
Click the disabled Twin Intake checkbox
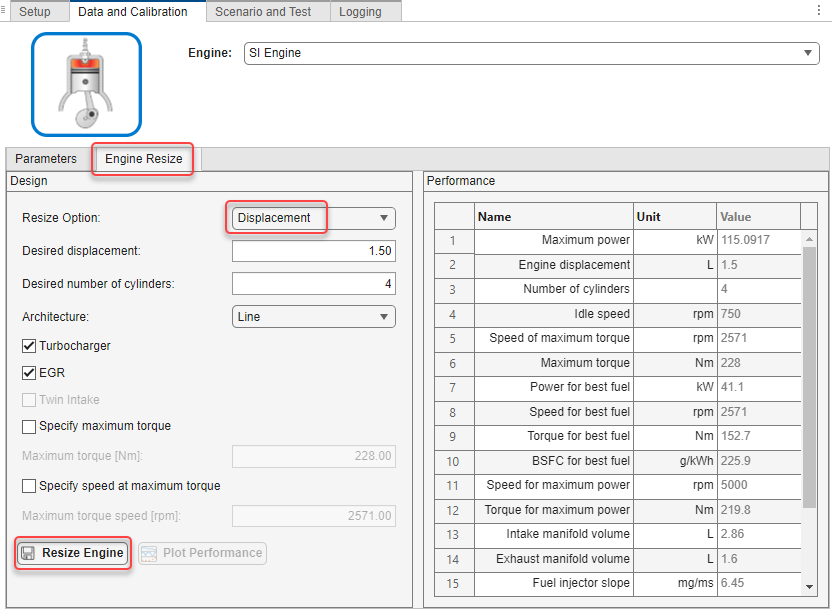pyautogui.click(x=29, y=400)
